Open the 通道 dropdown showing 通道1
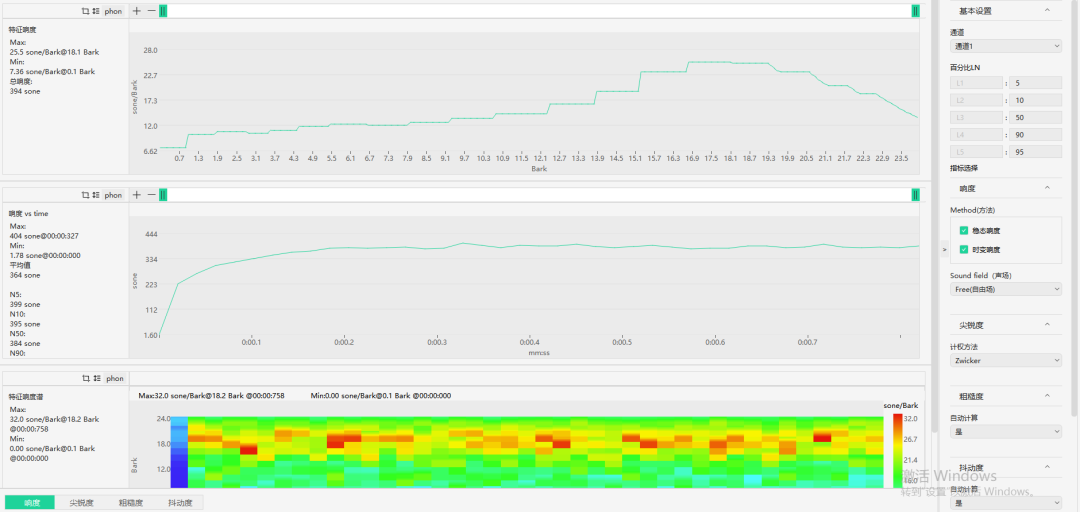Screen dimensions: 1080x512 click(1006, 46)
